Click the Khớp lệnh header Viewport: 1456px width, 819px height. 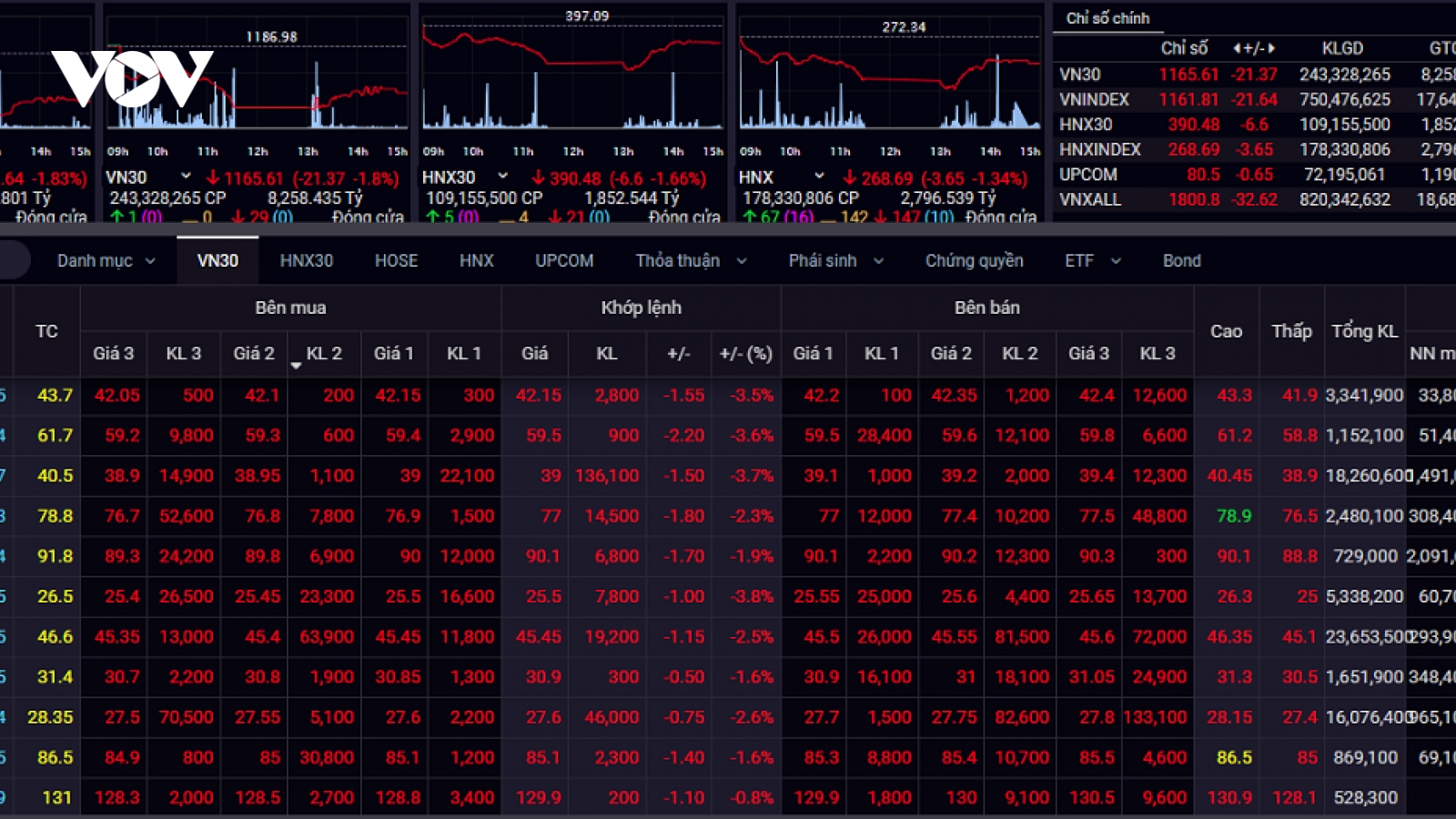coord(641,308)
